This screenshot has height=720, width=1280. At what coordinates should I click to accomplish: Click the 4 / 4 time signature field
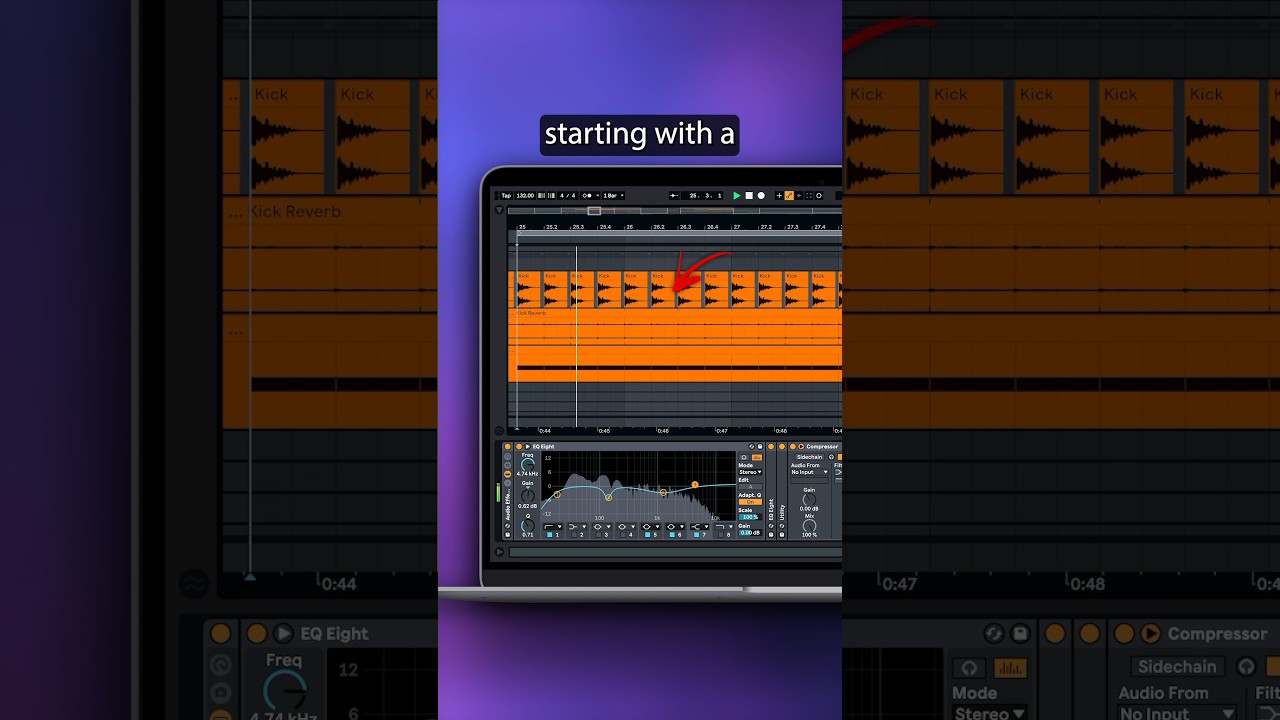pos(568,196)
